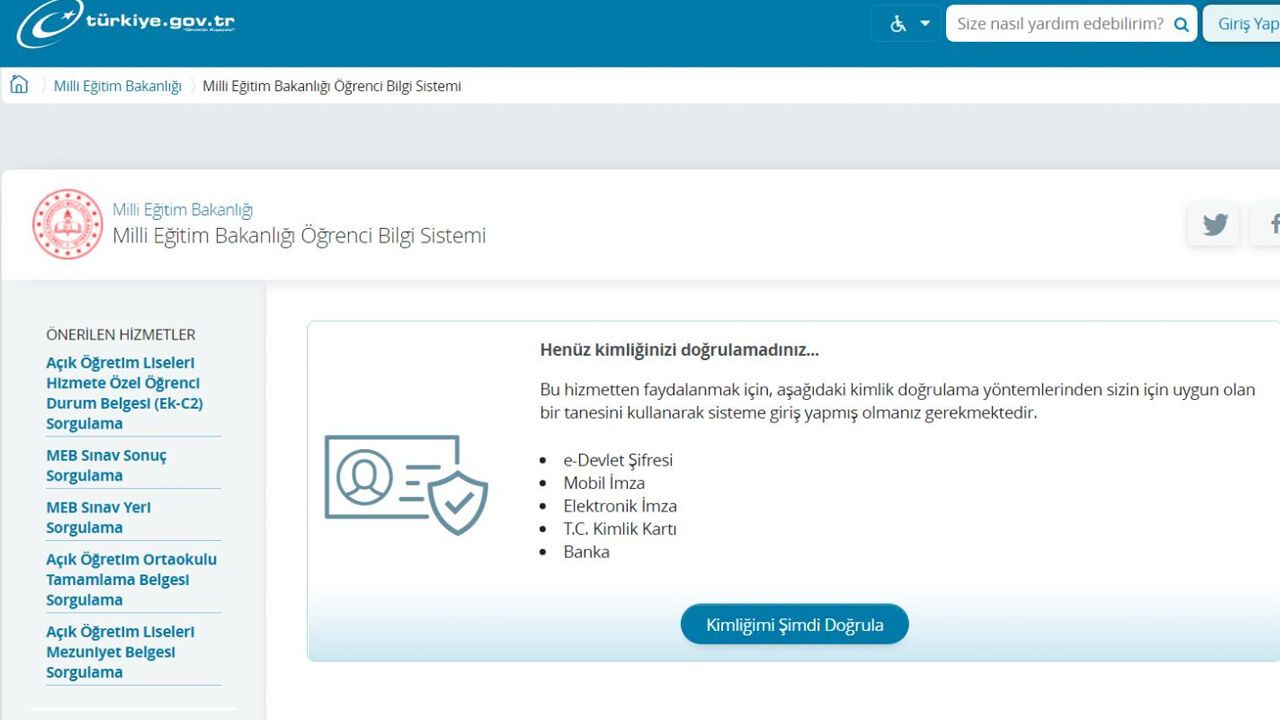Click the wheelchair accessibility icon

[x=898, y=24]
